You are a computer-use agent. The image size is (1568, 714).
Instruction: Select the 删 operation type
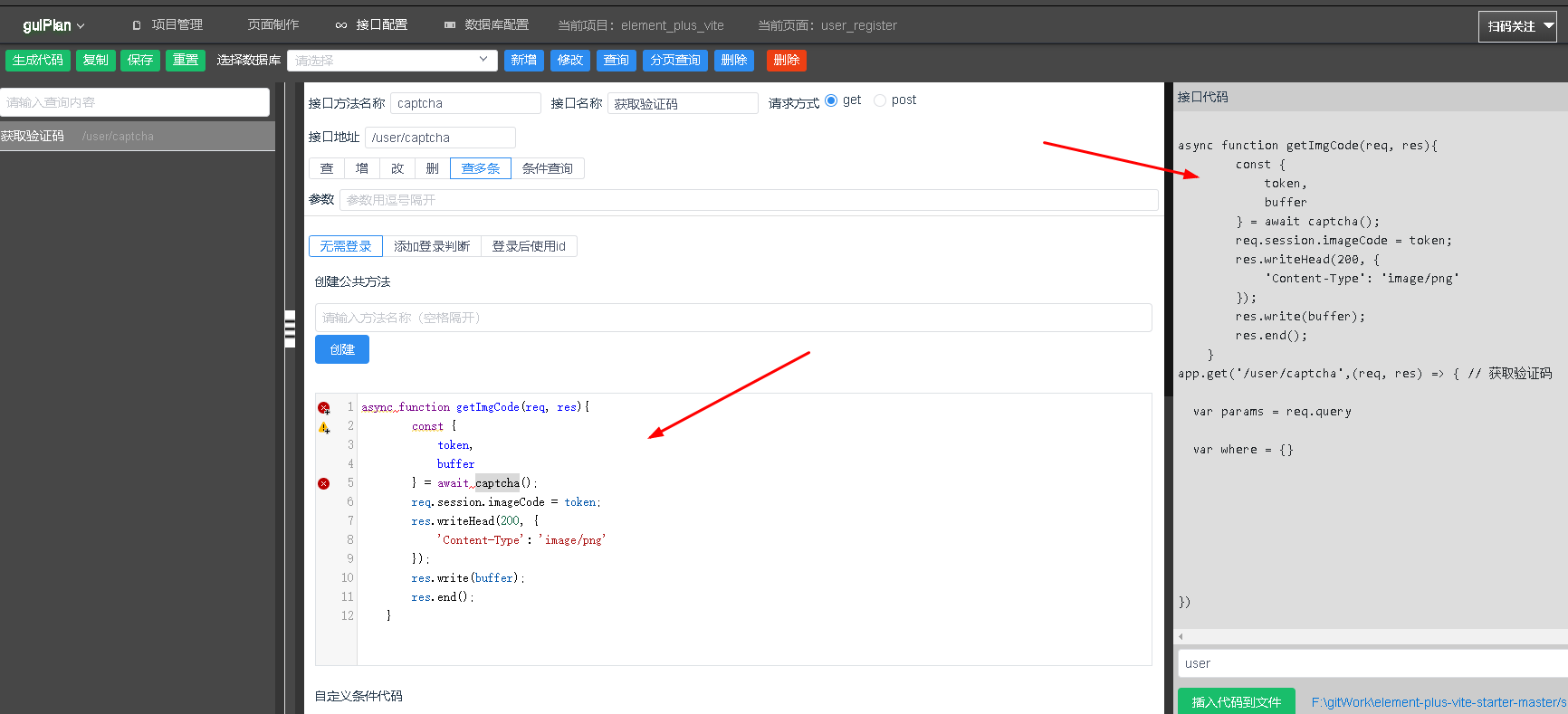pos(433,168)
